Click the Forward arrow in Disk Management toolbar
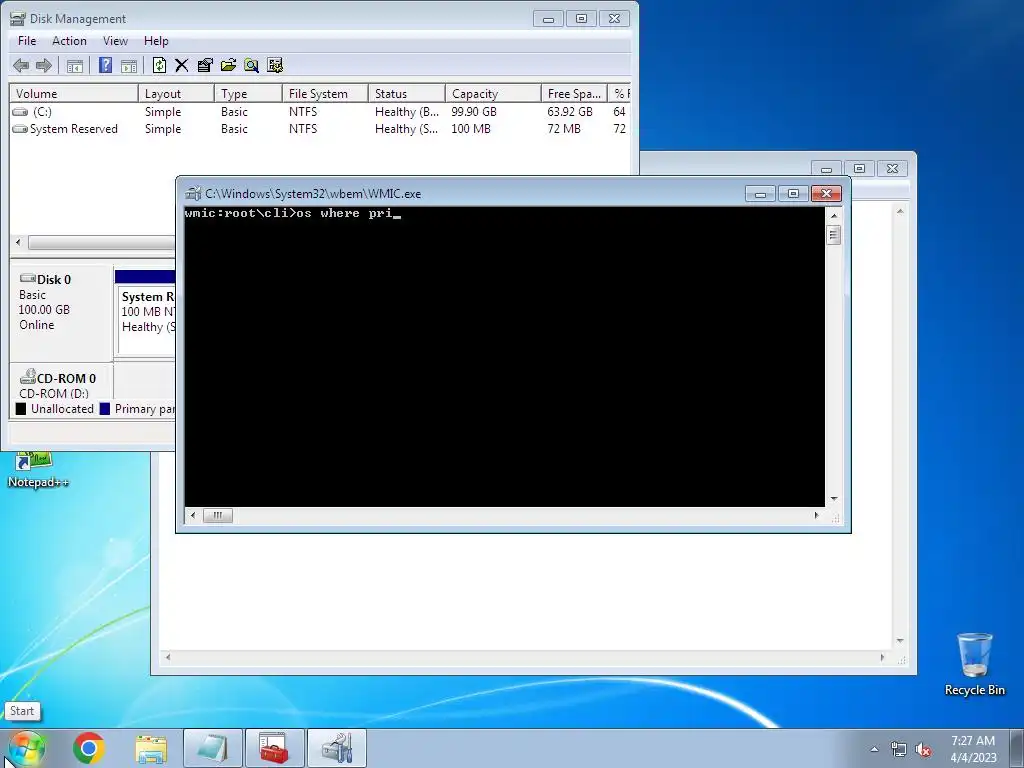The width and height of the screenshot is (1024, 768). point(44,65)
